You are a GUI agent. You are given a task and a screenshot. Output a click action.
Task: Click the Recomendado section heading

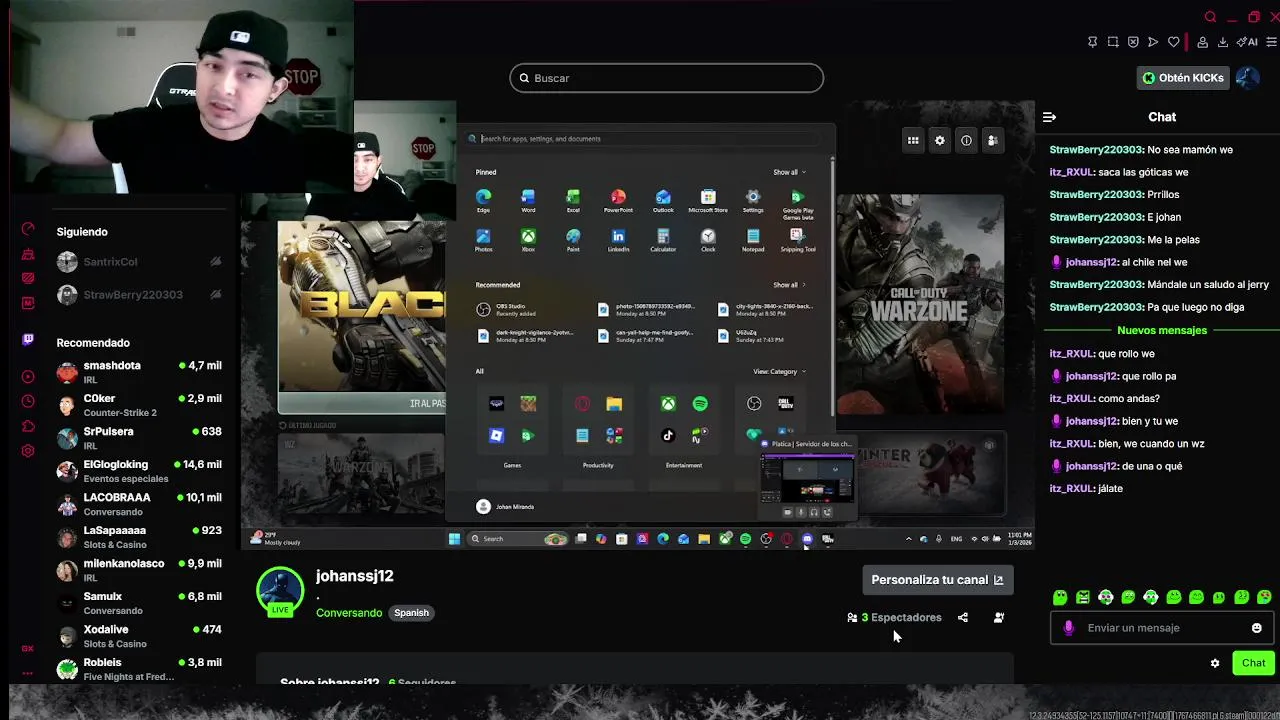(x=93, y=343)
